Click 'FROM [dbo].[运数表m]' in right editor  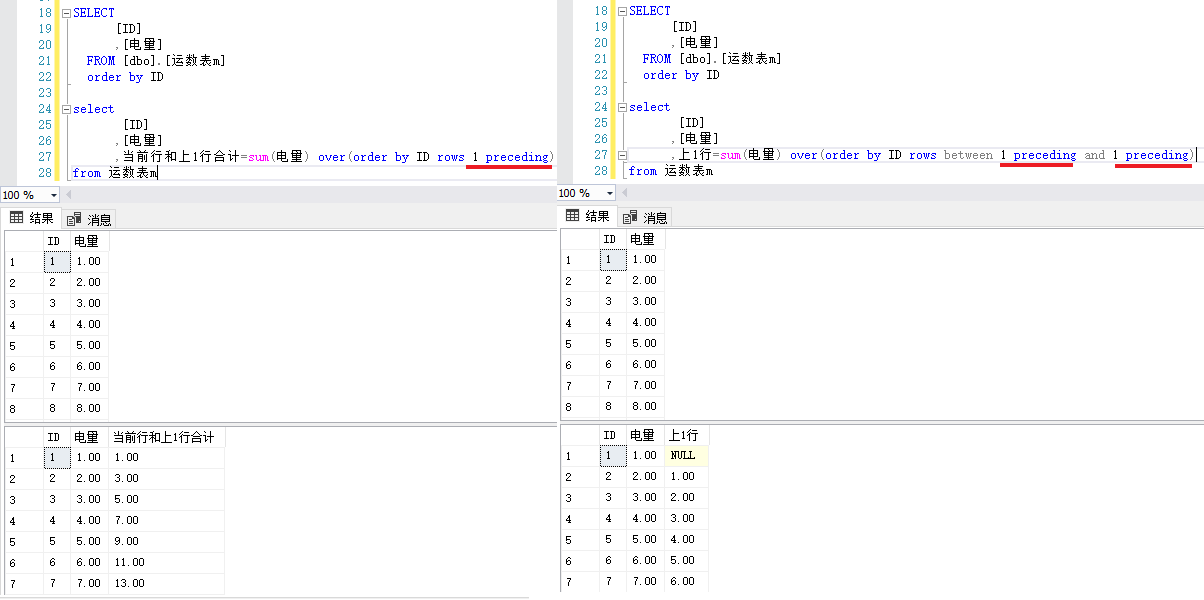[x=712, y=59]
